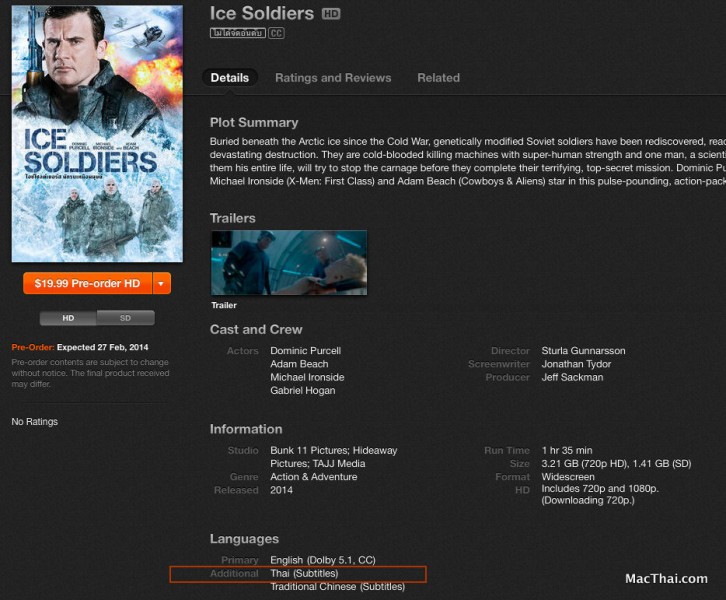The width and height of the screenshot is (726, 600).
Task: Click the Includes 720p and 1080p text
Action: tap(600, 489)
